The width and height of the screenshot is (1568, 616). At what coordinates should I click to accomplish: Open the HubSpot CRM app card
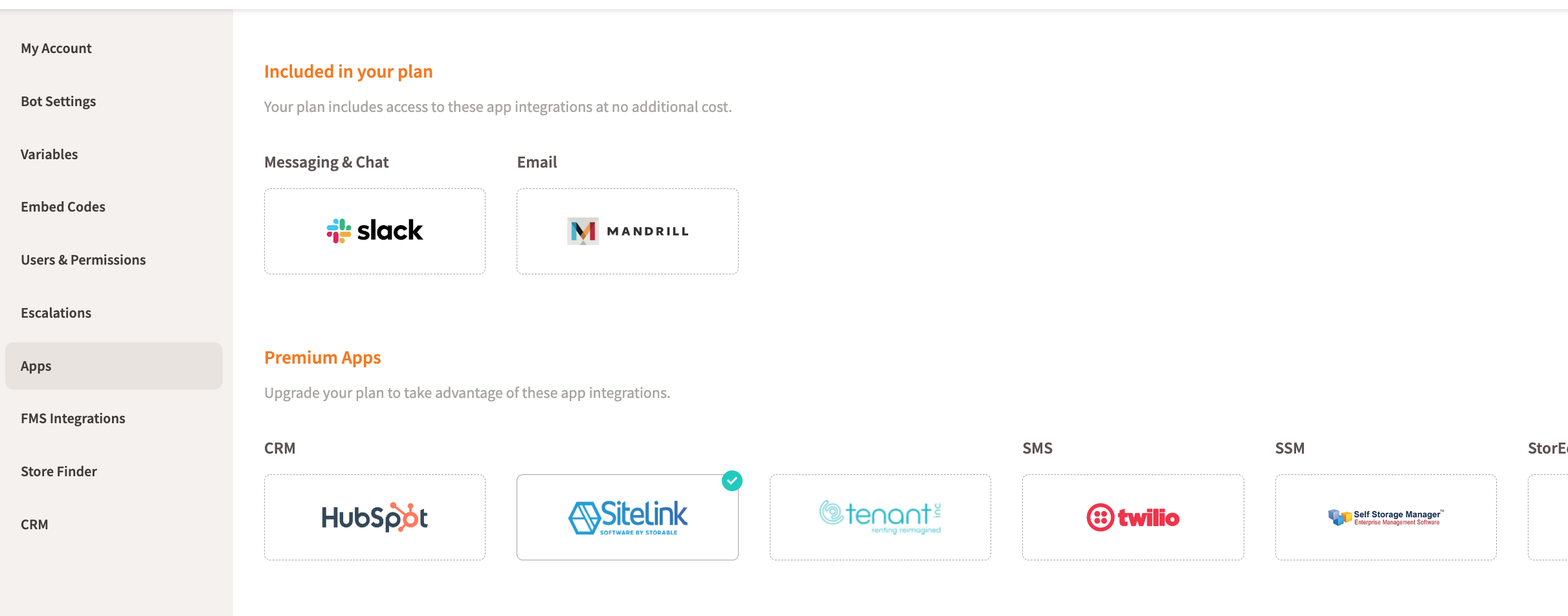coord(375,517)
